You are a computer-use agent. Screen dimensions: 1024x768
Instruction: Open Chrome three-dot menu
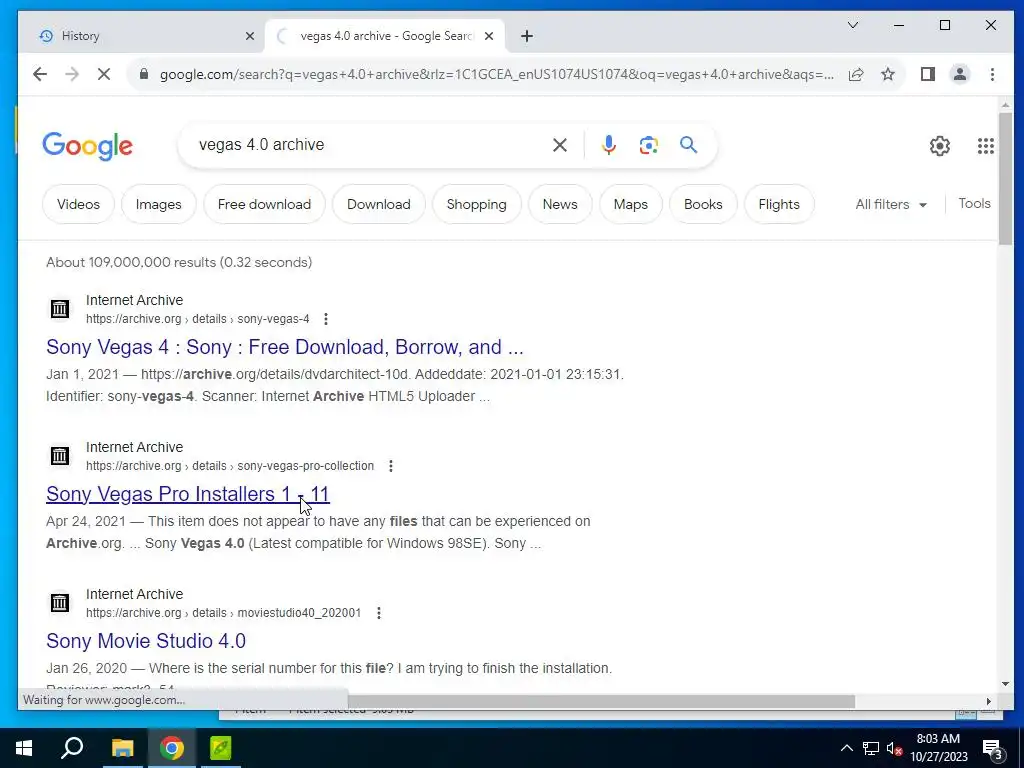992,74
